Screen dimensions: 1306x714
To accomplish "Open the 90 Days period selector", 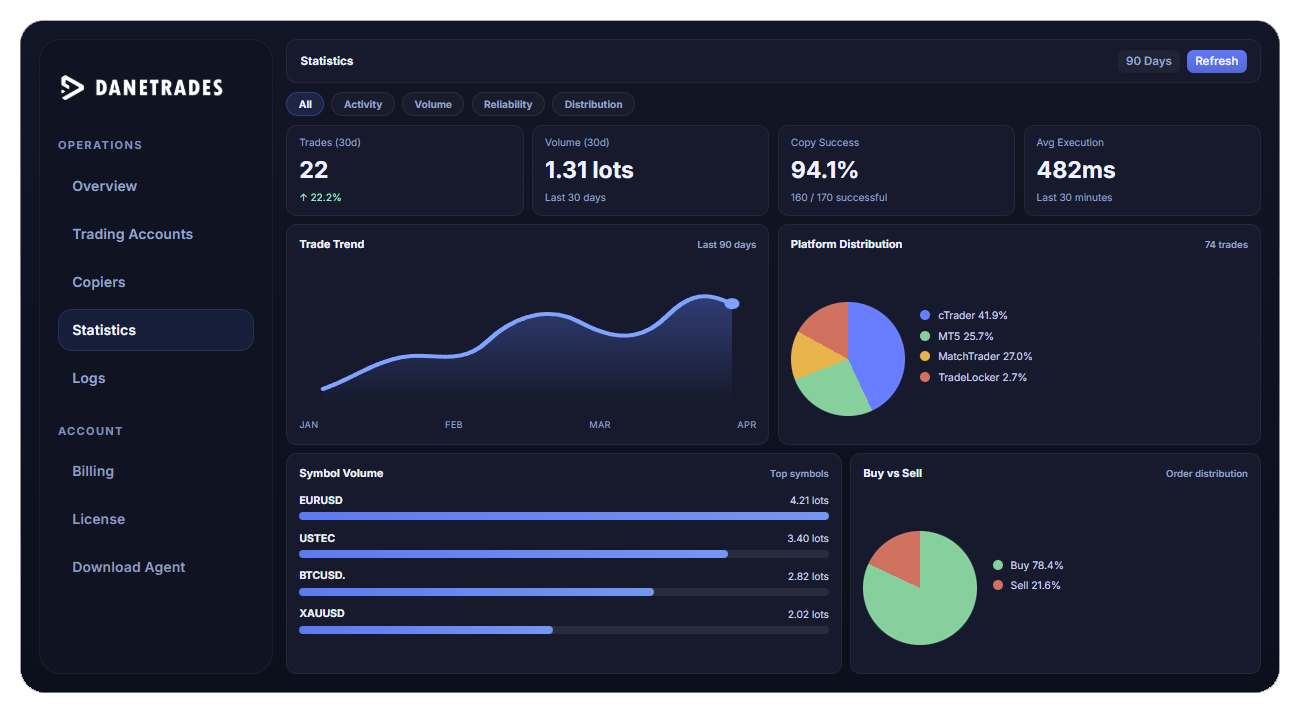I will pyautogui.click(x=1148, y=61).
